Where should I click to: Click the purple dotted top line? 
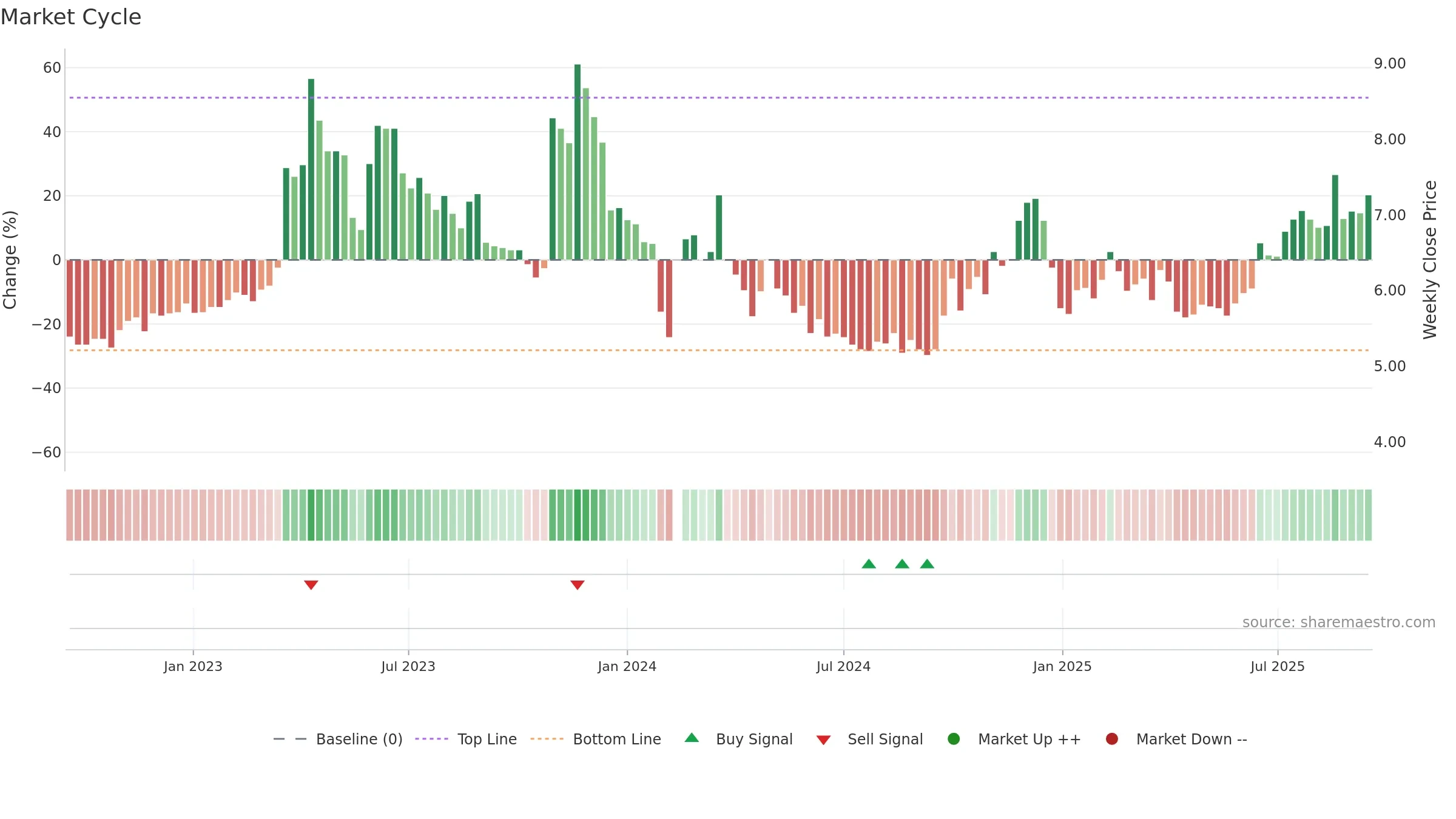tap(719, 98)
